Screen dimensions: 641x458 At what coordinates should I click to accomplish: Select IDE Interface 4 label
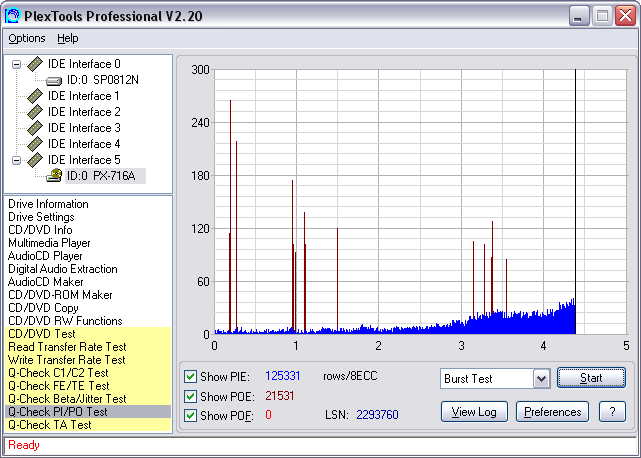[x=84, y=144]
